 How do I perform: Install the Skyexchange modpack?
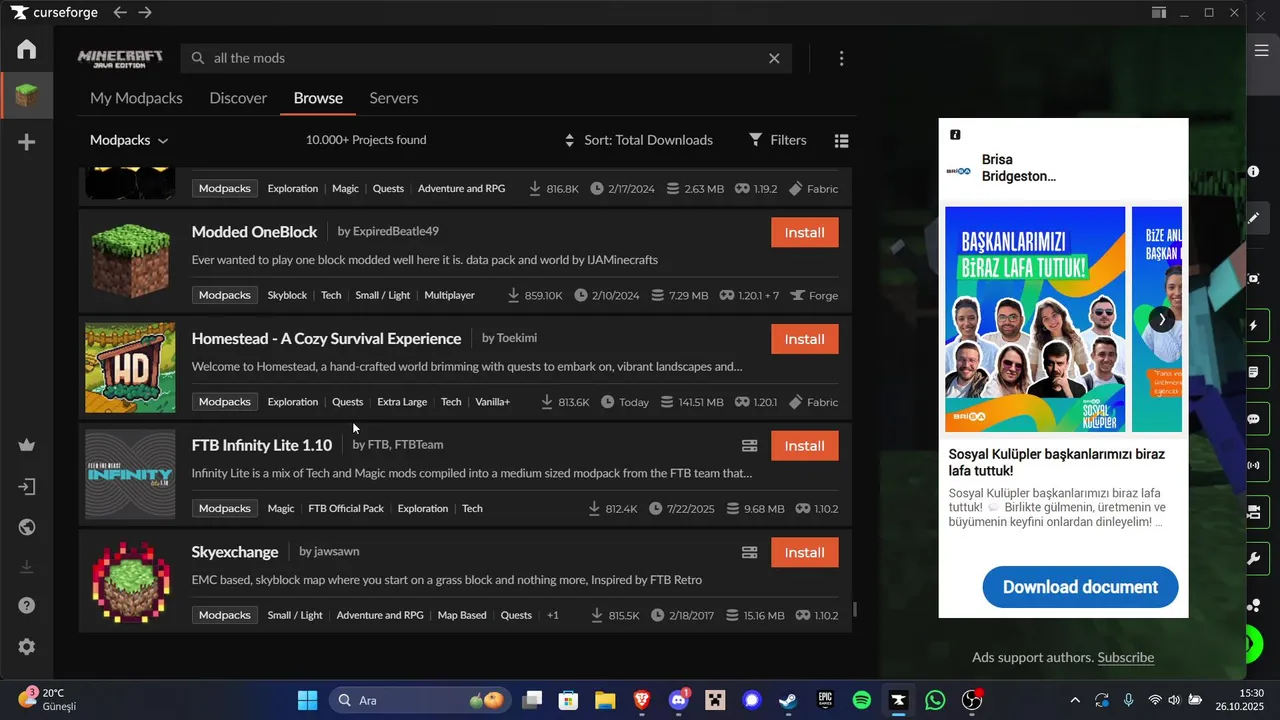tap(805, 553)
